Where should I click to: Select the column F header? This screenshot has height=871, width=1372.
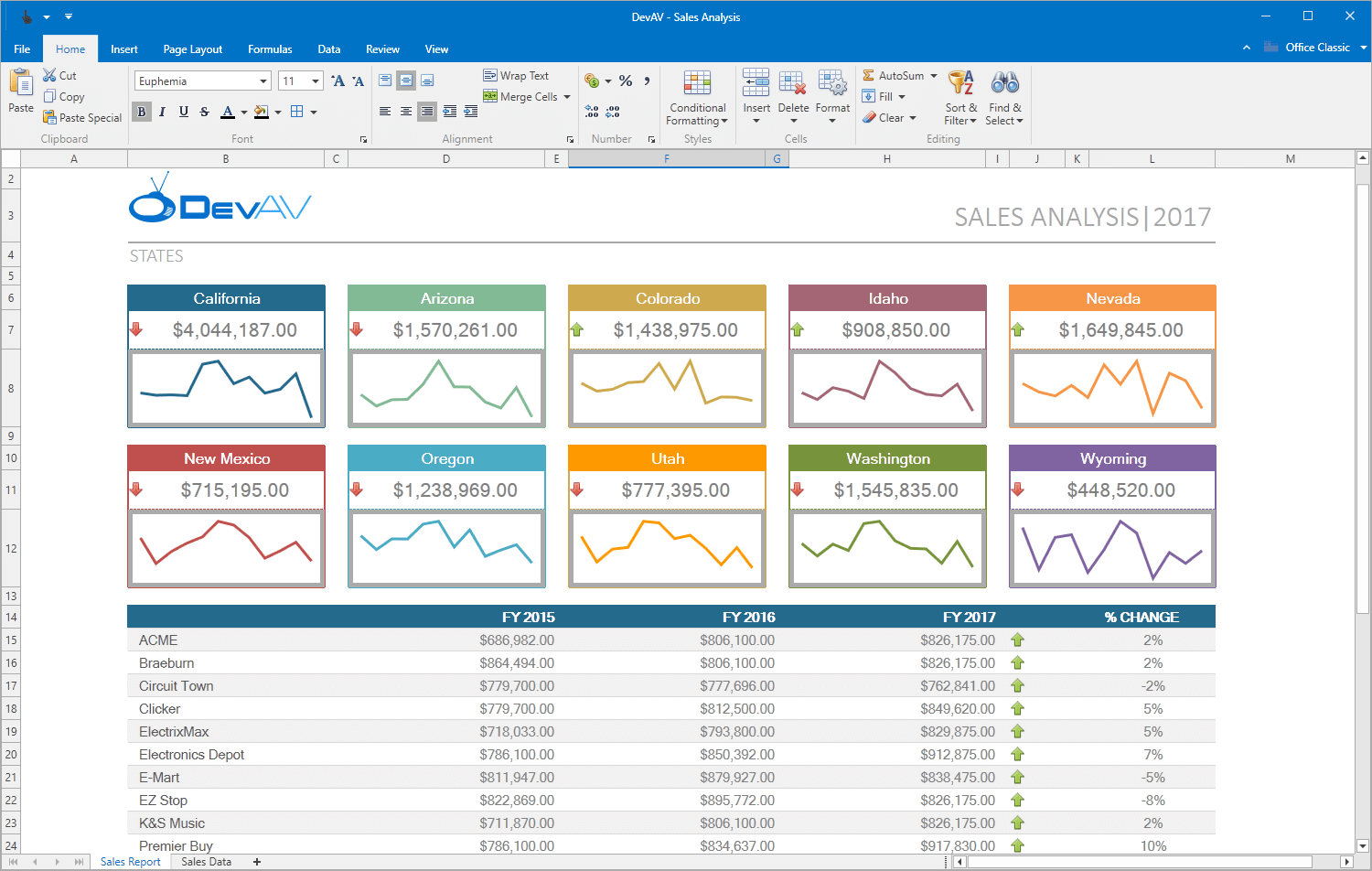pyautogui.click(x=666, y=159)
